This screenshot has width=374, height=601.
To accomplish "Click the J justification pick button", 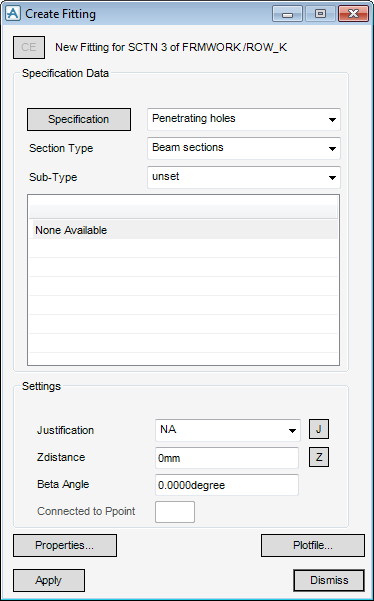I will [x=319, y=429].
